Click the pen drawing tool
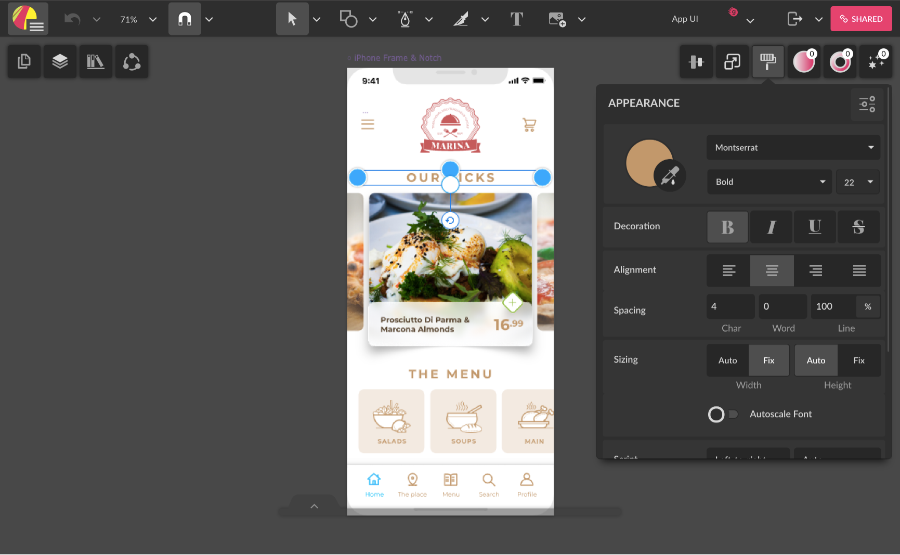Image resolution: width=900 pixels, height=555 pixels. (405, 19)
